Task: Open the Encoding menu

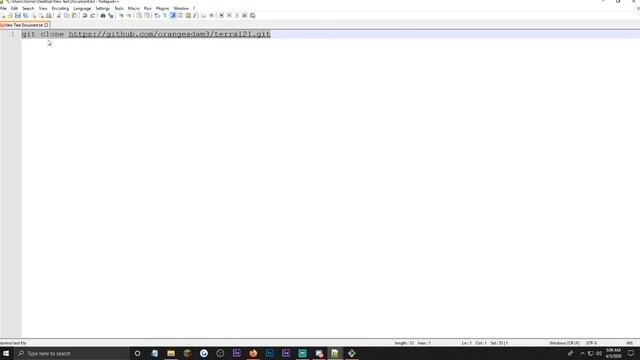Action: coord(60,8)
